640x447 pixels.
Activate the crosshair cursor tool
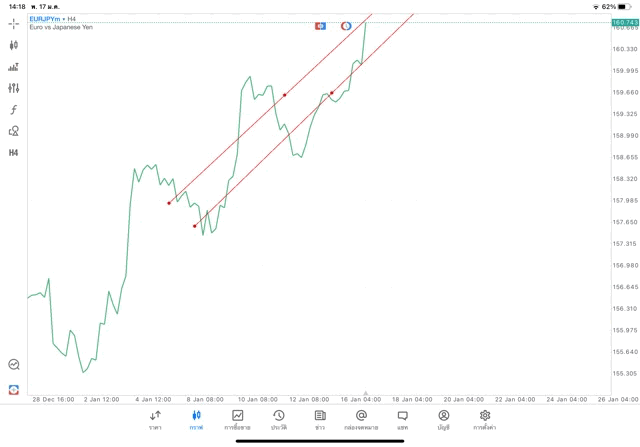(x=14, y=23)
